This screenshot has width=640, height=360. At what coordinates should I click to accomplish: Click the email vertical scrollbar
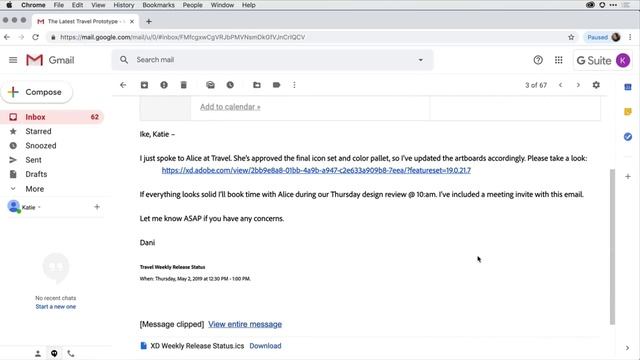pyautogui.click(x=612, y=247)
